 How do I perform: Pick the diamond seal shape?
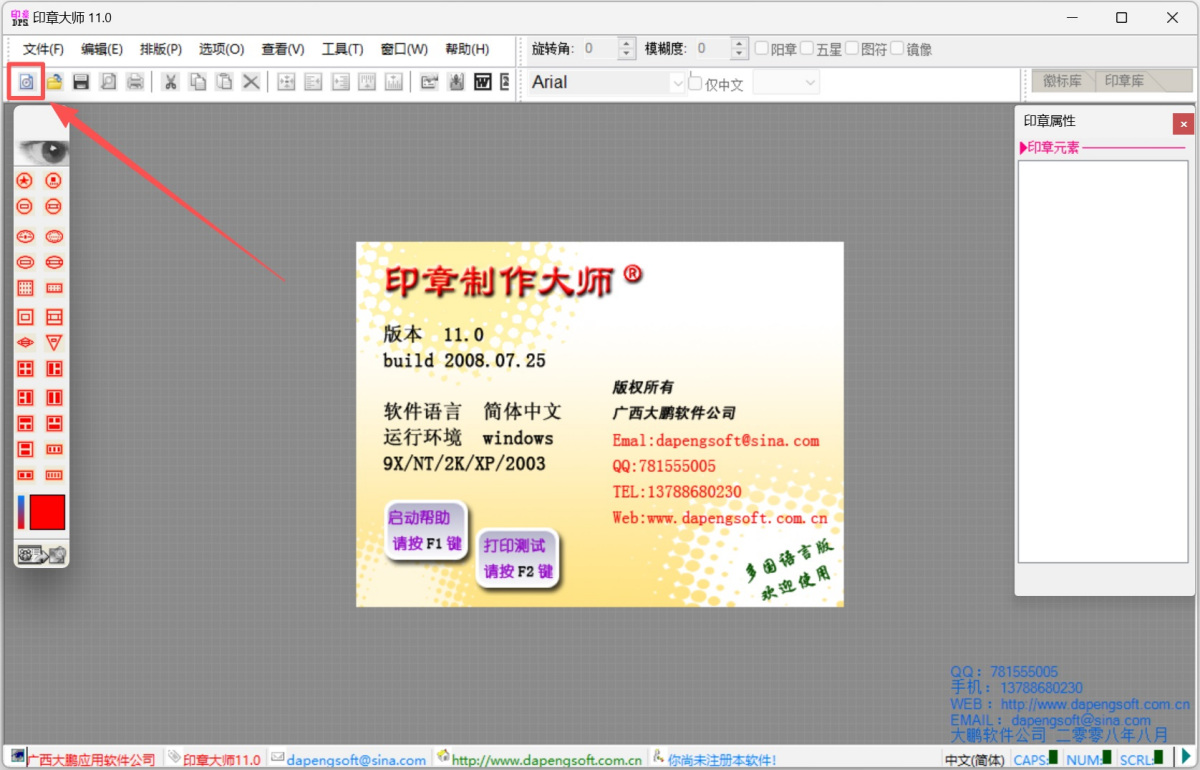point(25,343)
